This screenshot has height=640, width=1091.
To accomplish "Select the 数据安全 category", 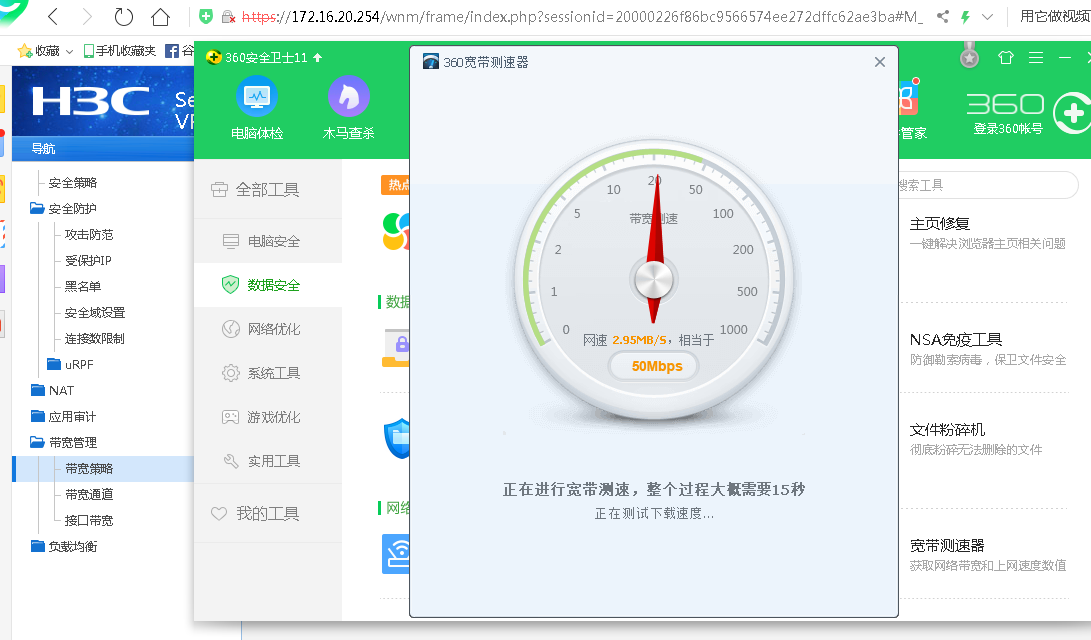I will coord(268,285).
